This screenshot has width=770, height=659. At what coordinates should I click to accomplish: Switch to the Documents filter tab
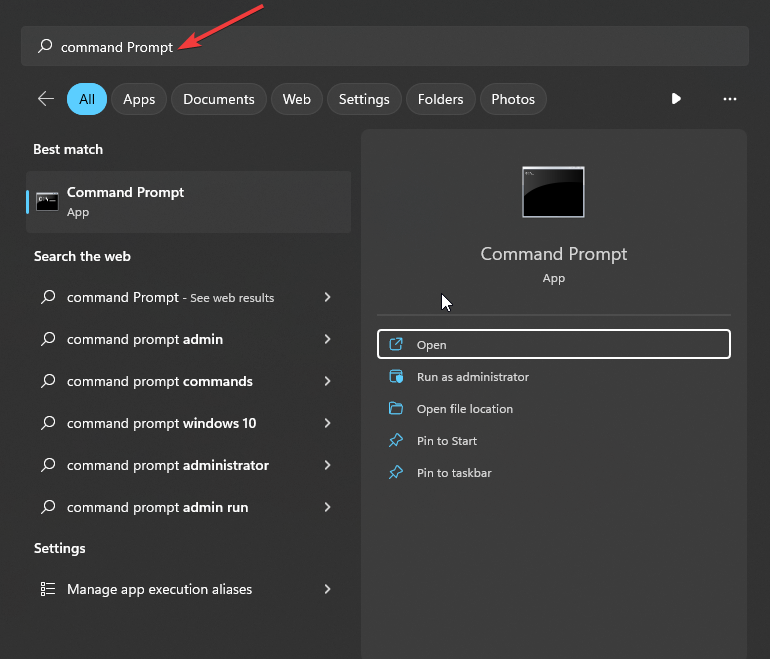point(219,99)
